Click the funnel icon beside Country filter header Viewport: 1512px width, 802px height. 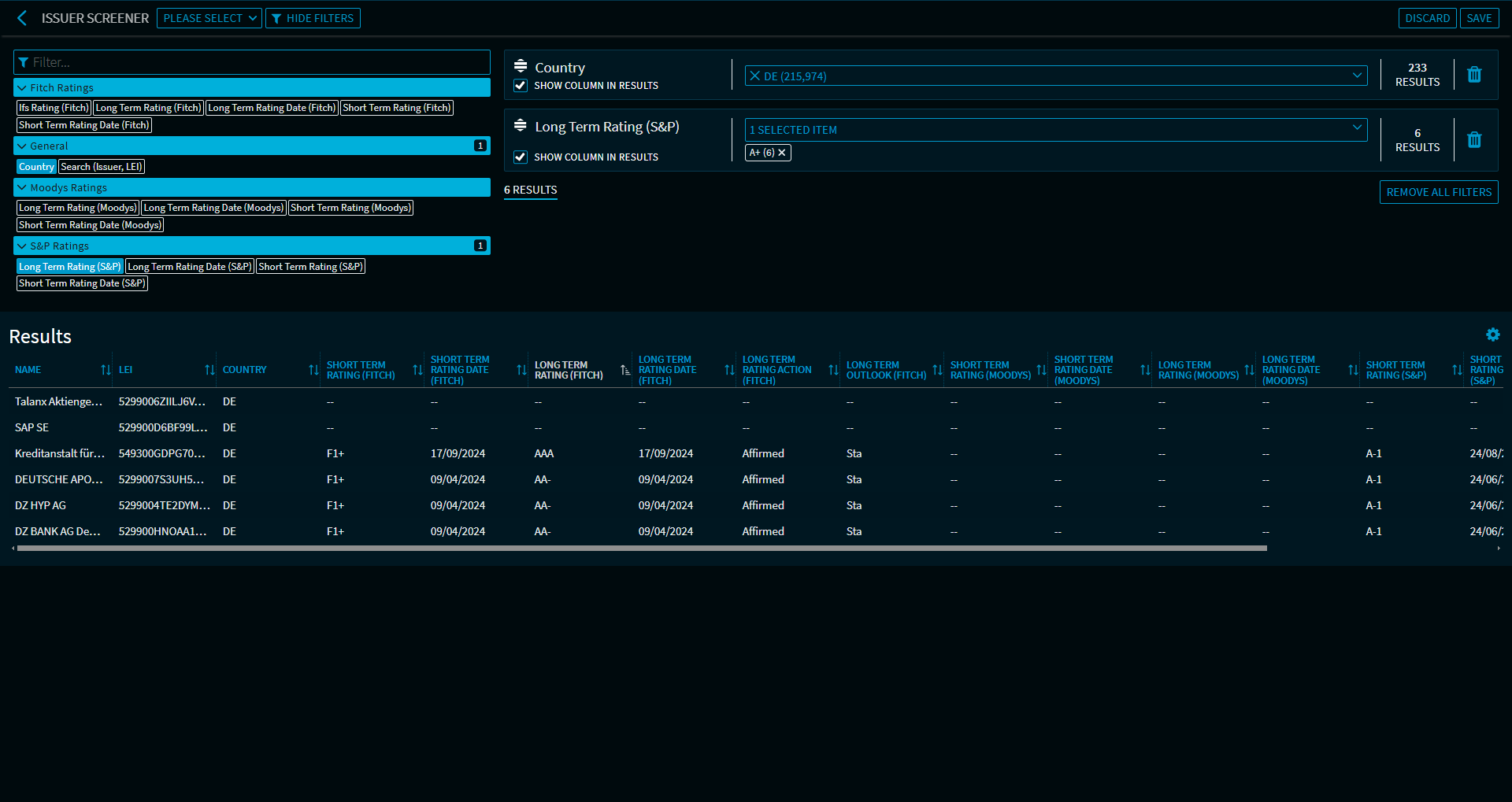tap(521, 66)
